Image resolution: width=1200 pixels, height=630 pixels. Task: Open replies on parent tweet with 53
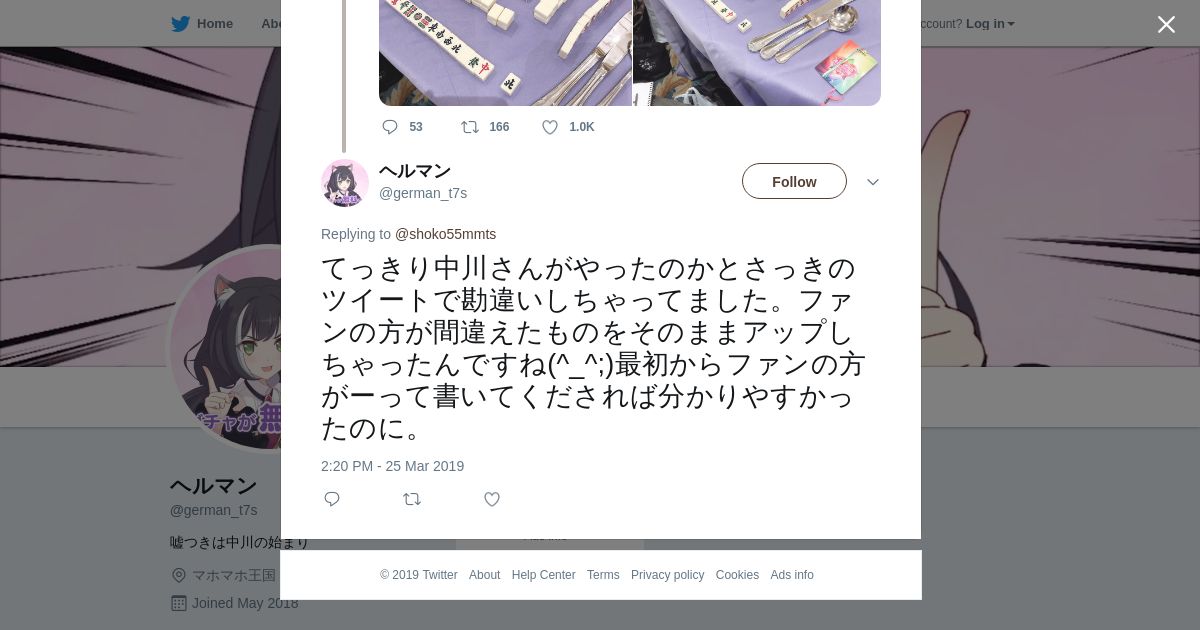tap(402, 127)
